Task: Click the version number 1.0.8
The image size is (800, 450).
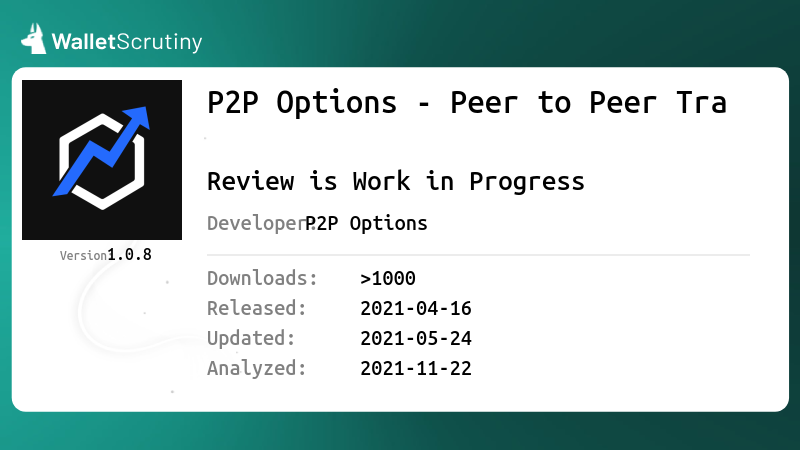Action: click(x=130, y=255)
